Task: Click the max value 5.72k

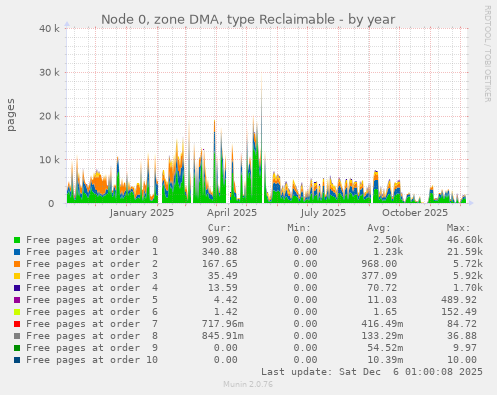Action: (x=468, y=264)
